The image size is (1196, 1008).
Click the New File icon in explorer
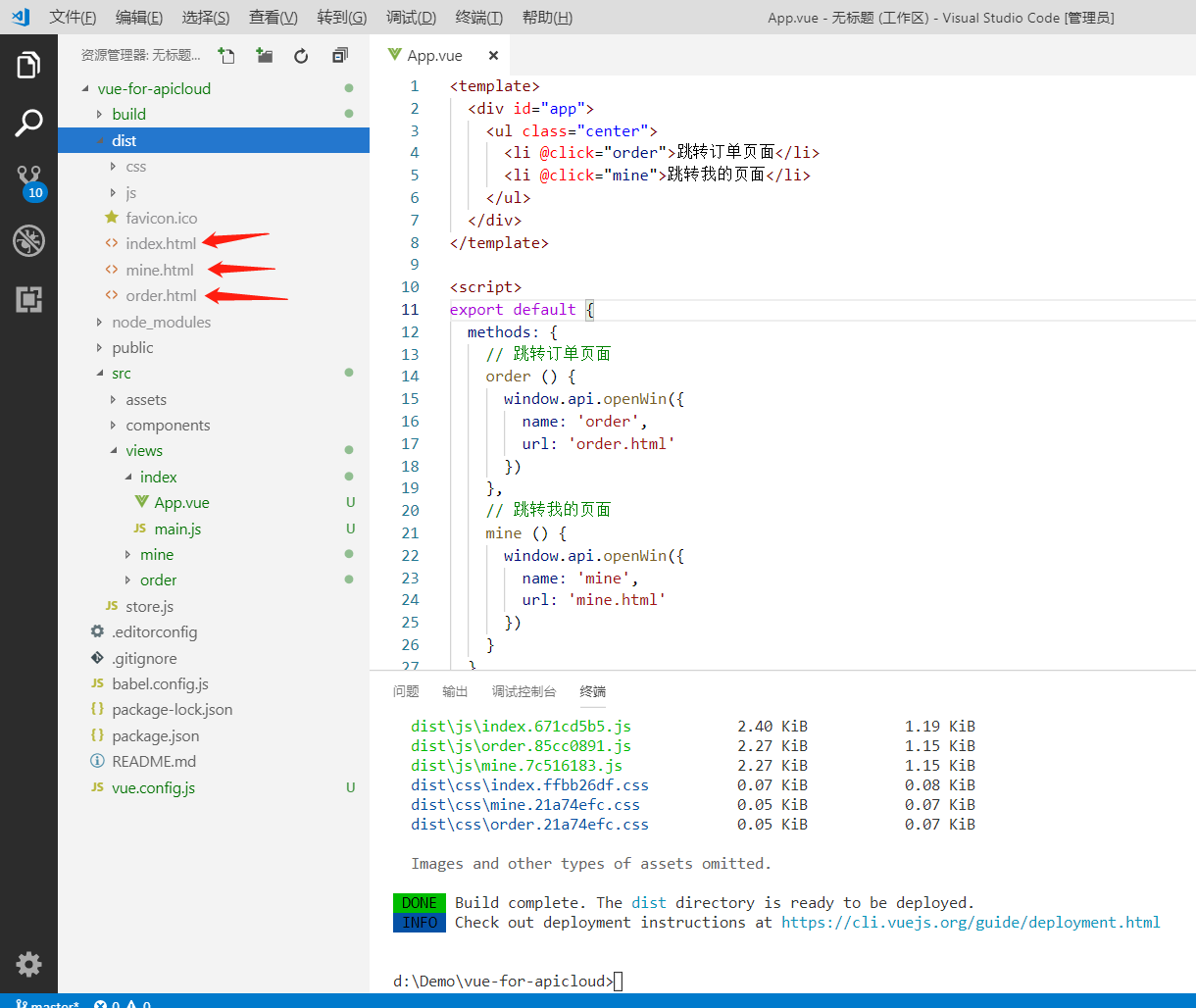tap(226, 56)
